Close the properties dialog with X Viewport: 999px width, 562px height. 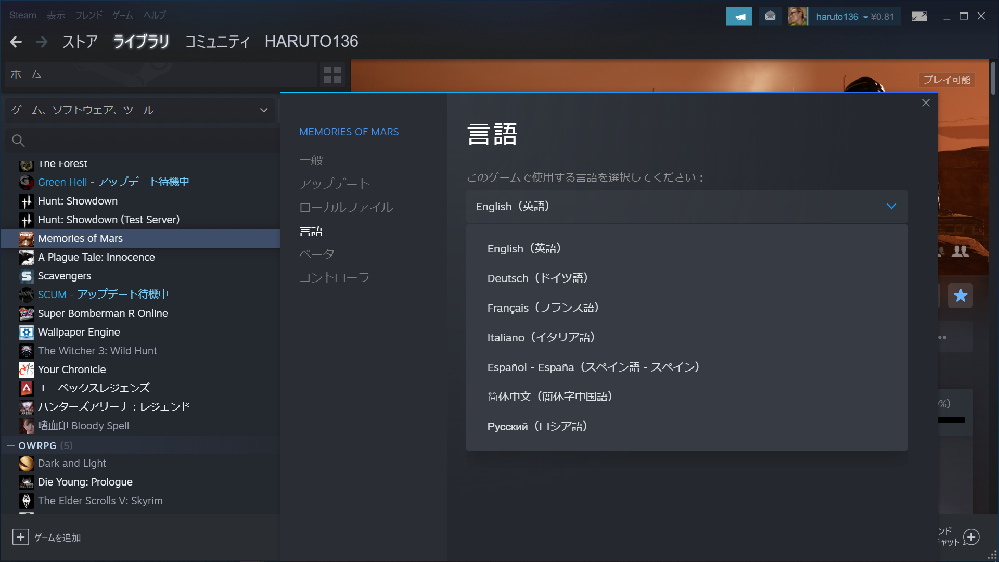pyautogui.click(x=926, y=103)
